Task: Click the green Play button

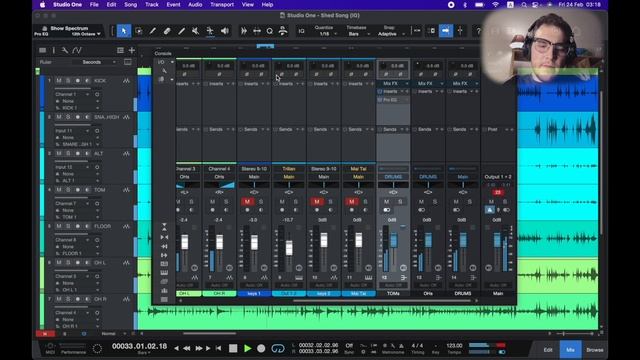Action: pos(247,348)
